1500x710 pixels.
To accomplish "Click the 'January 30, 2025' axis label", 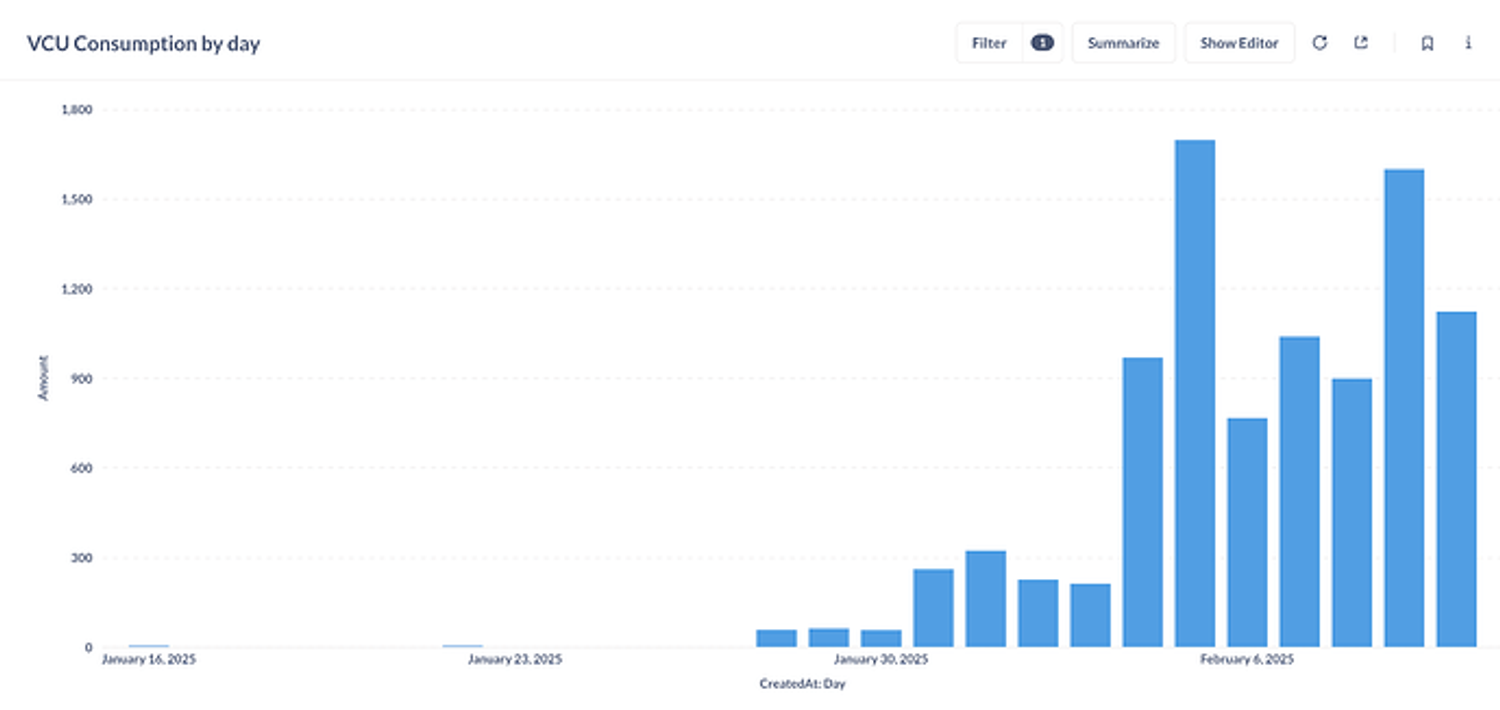I will click(x=881, y=660).
